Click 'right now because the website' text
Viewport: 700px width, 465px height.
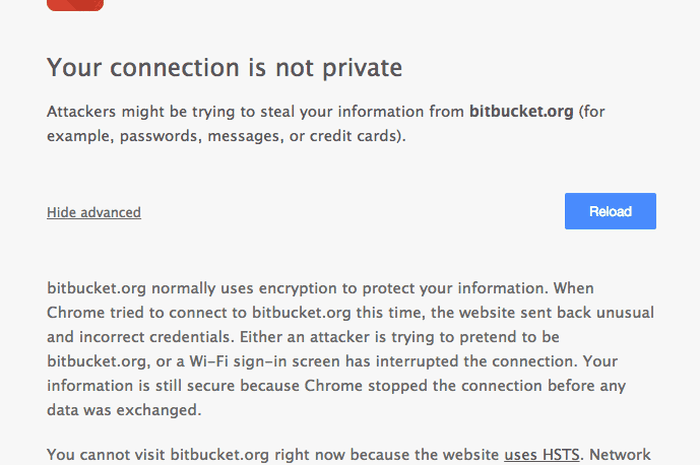pyautogui.click(x=387, y=455)
